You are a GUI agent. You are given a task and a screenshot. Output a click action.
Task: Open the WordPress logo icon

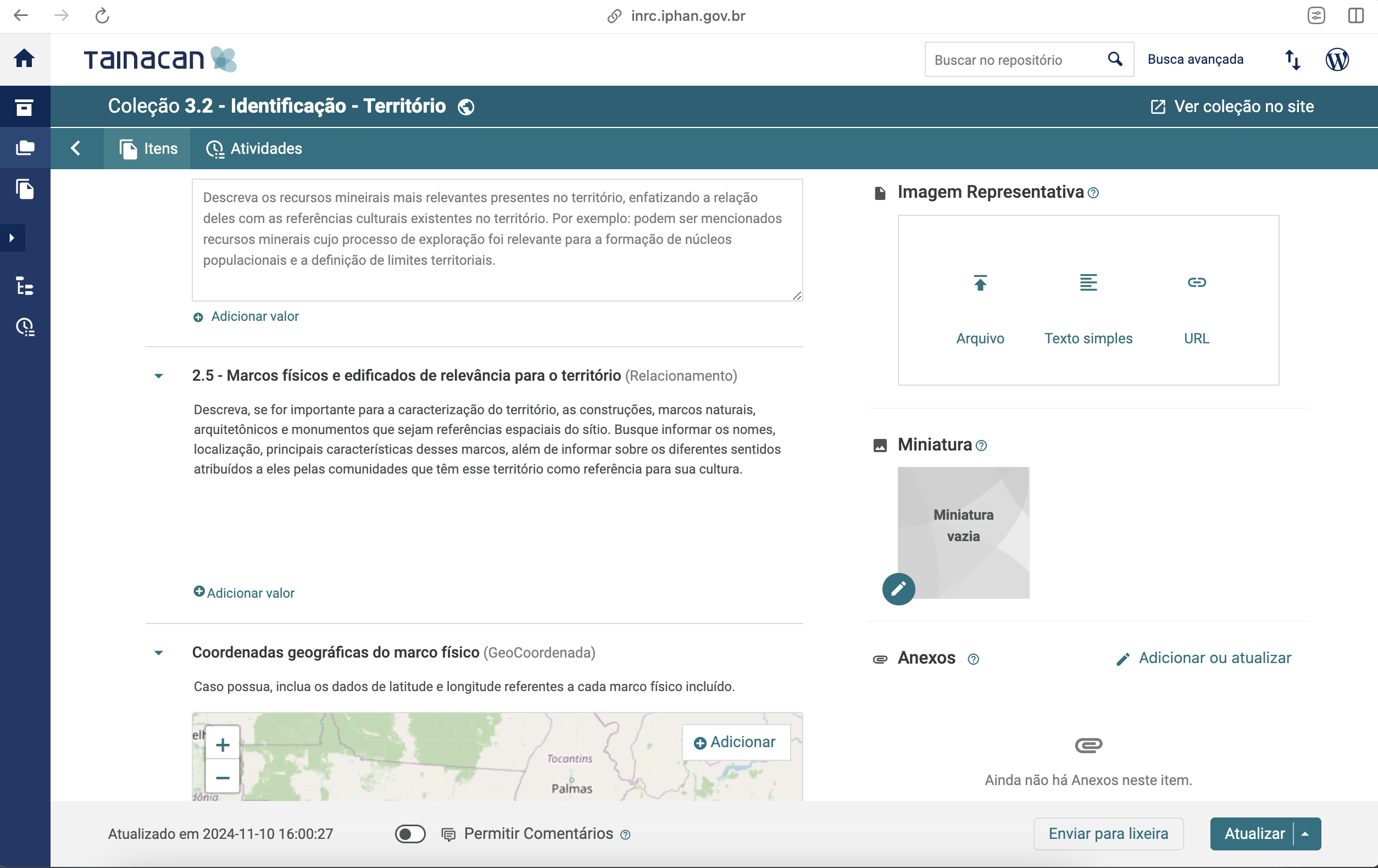(x=1337, y=59)
